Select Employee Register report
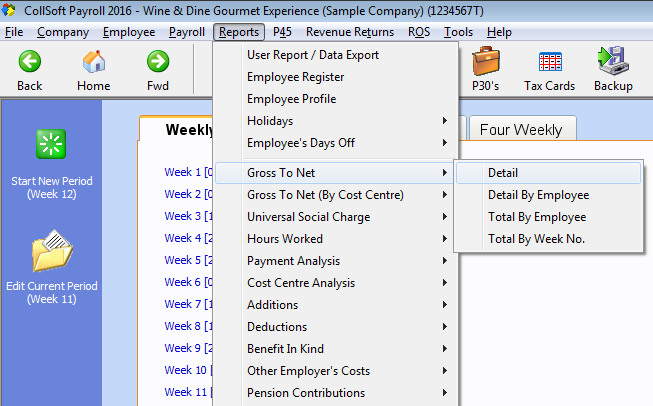Screen dimensions: 653x406 (x=296, y=77)
